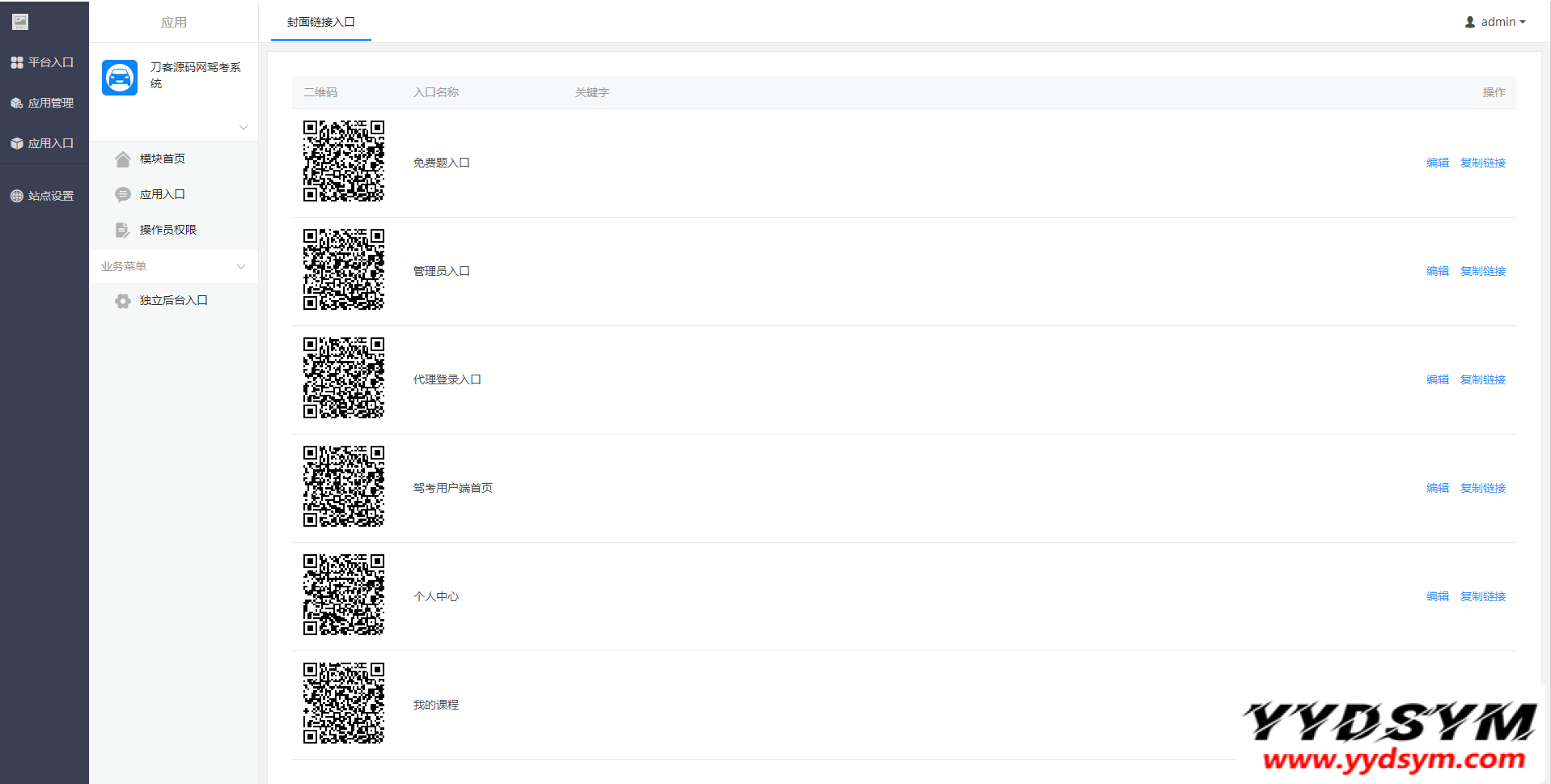This screenshot has width=1551, height=784.
Task: Copy link for 免费题入口
Action: [x=1483, y=163]
